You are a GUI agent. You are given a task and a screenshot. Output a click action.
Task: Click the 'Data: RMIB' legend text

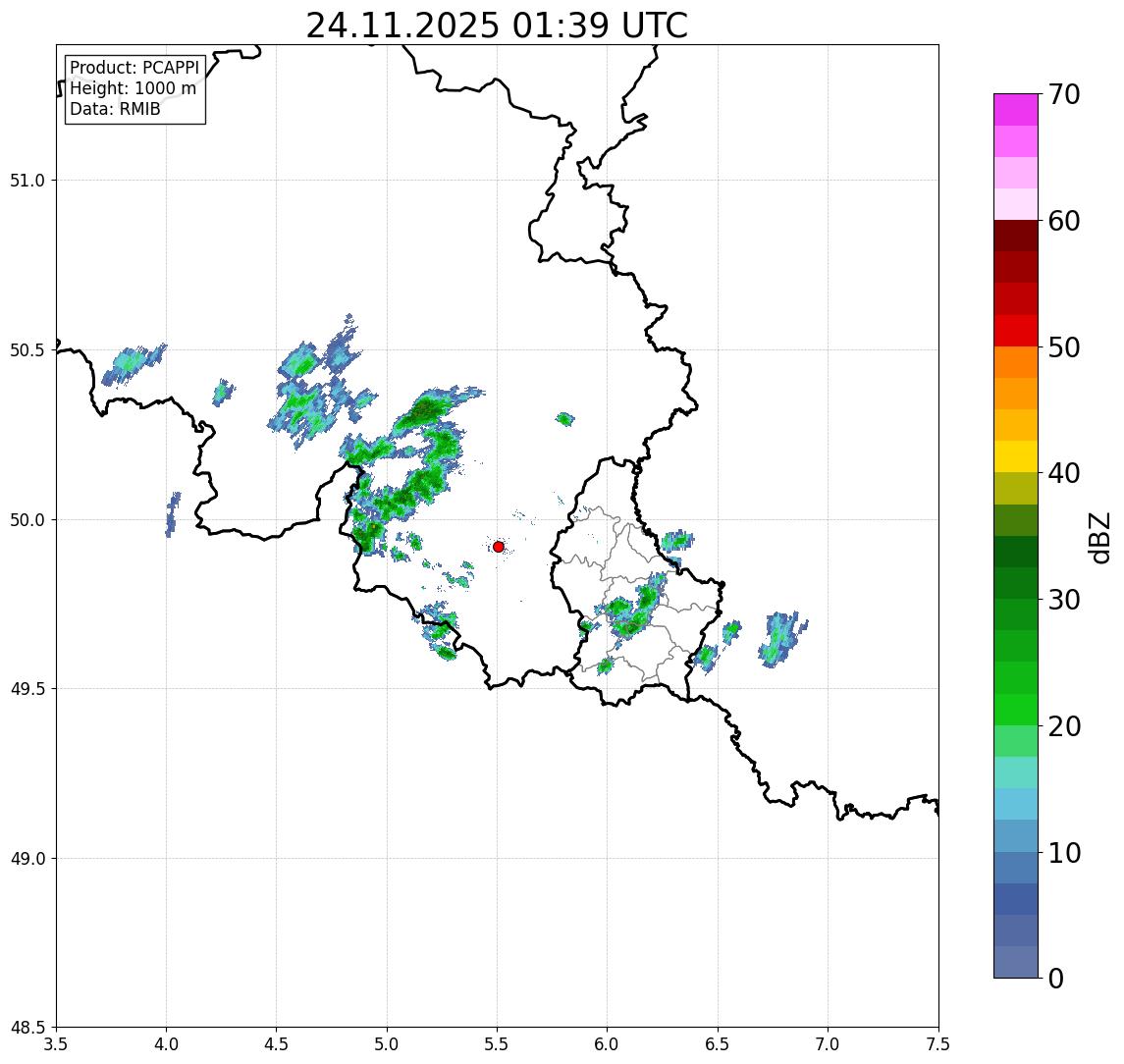pos(115,109)
